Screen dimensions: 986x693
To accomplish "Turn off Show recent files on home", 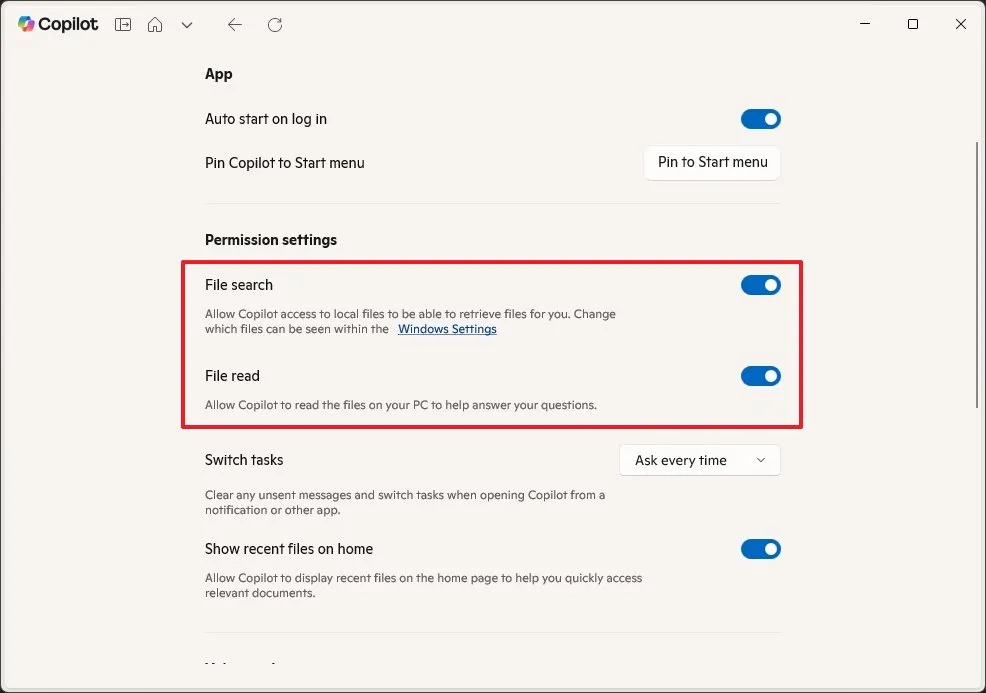I will [x=761, y=549].
